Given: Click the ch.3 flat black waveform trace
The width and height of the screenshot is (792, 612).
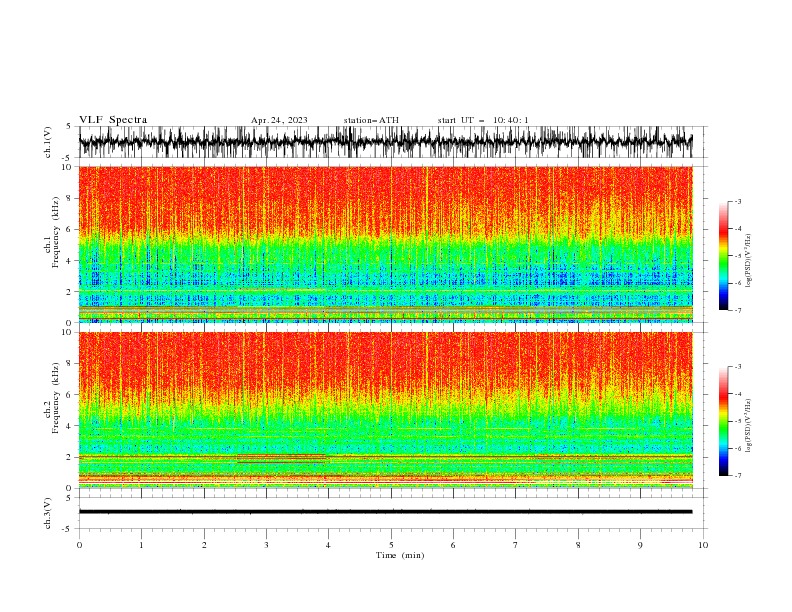Looking at the screenshot, I should [385, 512].
